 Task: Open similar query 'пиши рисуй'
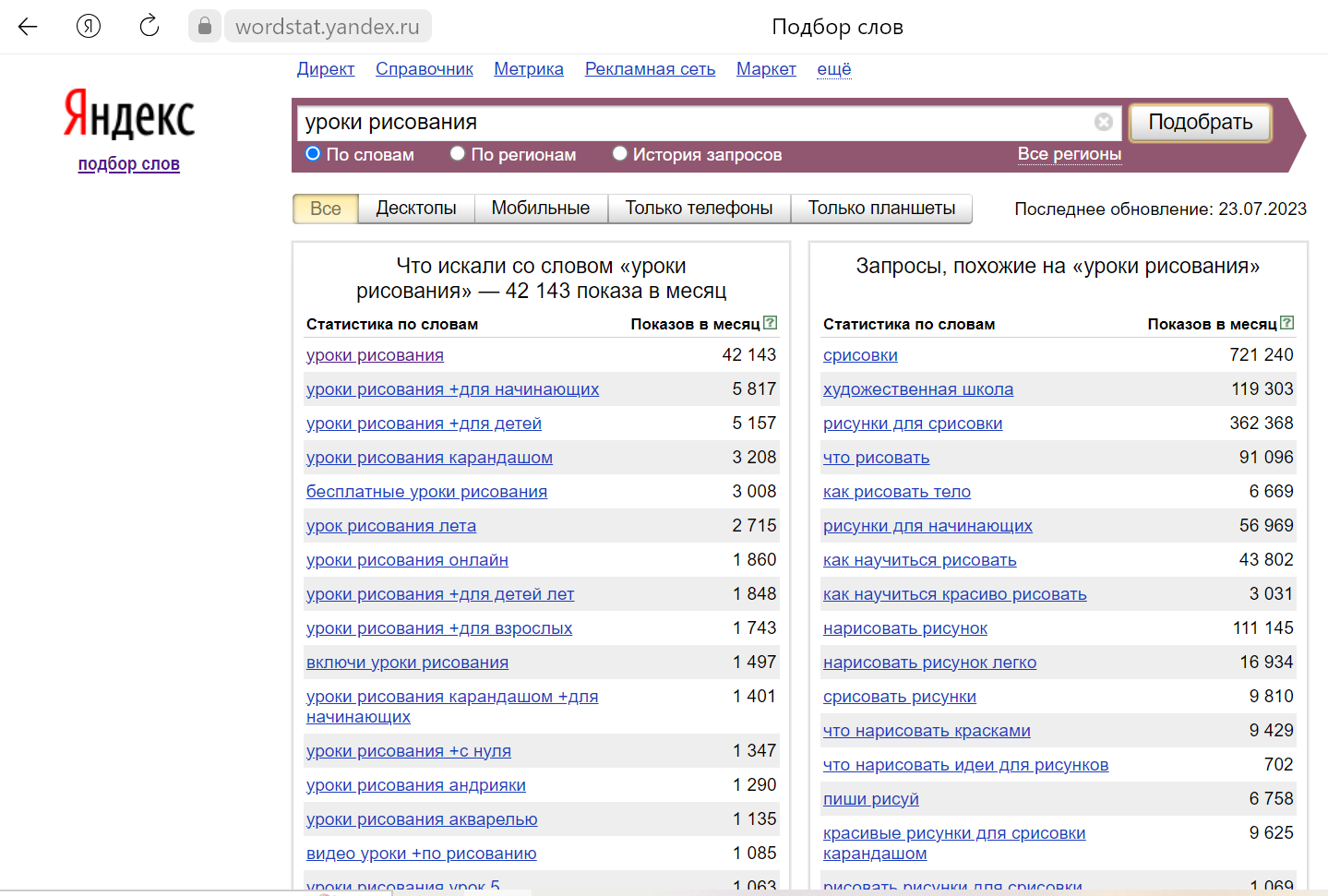coord(871,799)
